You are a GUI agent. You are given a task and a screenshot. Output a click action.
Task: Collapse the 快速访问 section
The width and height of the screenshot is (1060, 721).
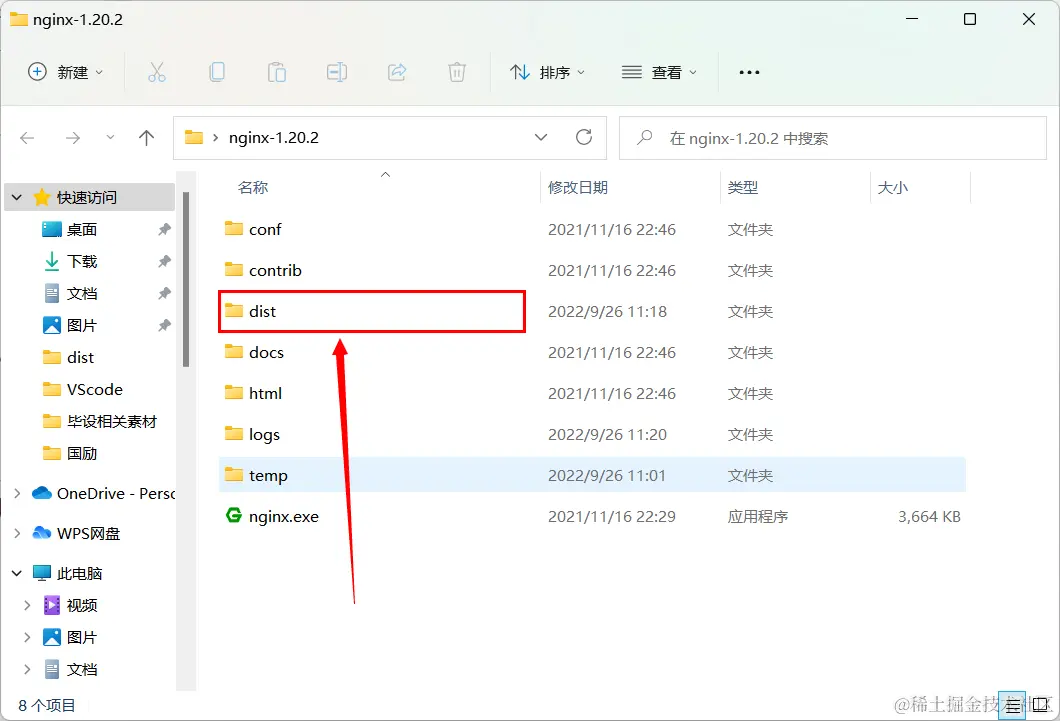17,197
